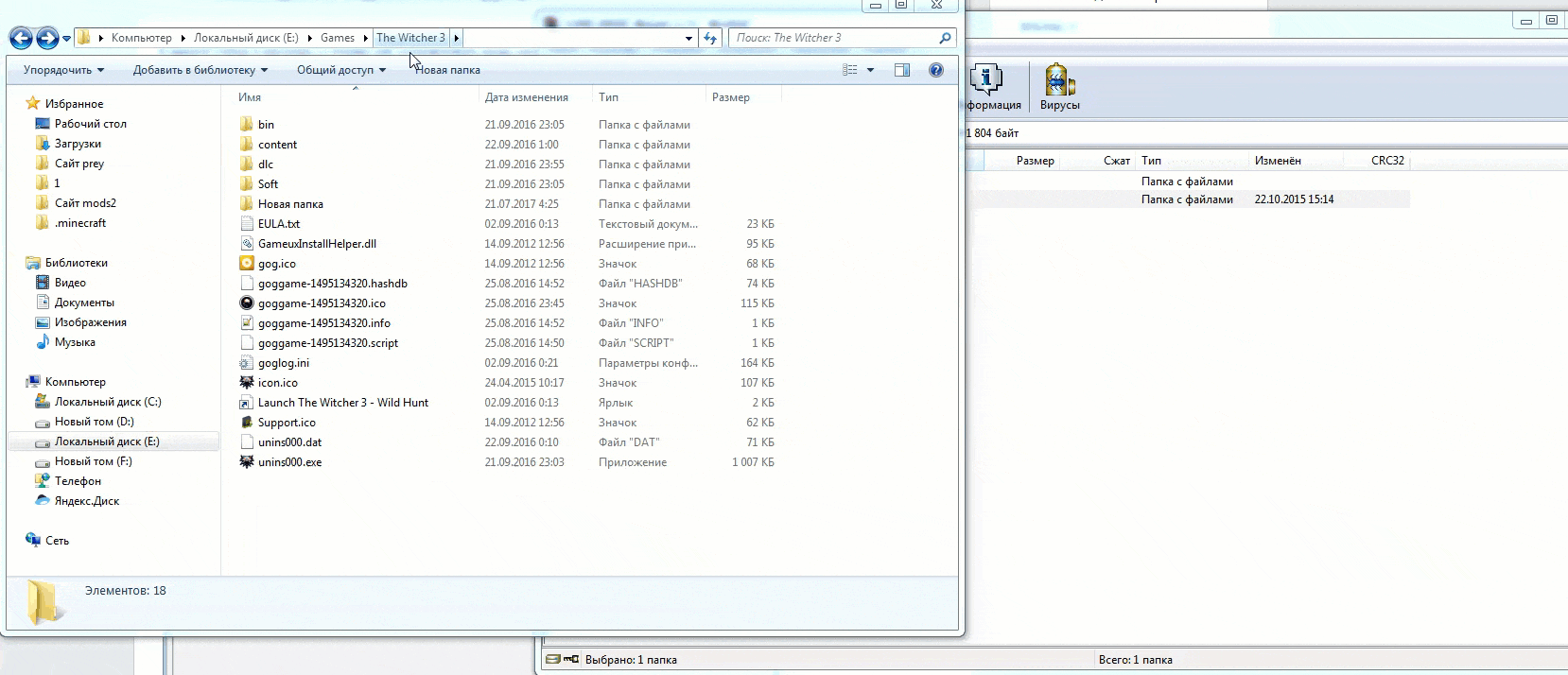
Task: Click the change view icon
Action: pyautogui.click(x=850, y=70)
